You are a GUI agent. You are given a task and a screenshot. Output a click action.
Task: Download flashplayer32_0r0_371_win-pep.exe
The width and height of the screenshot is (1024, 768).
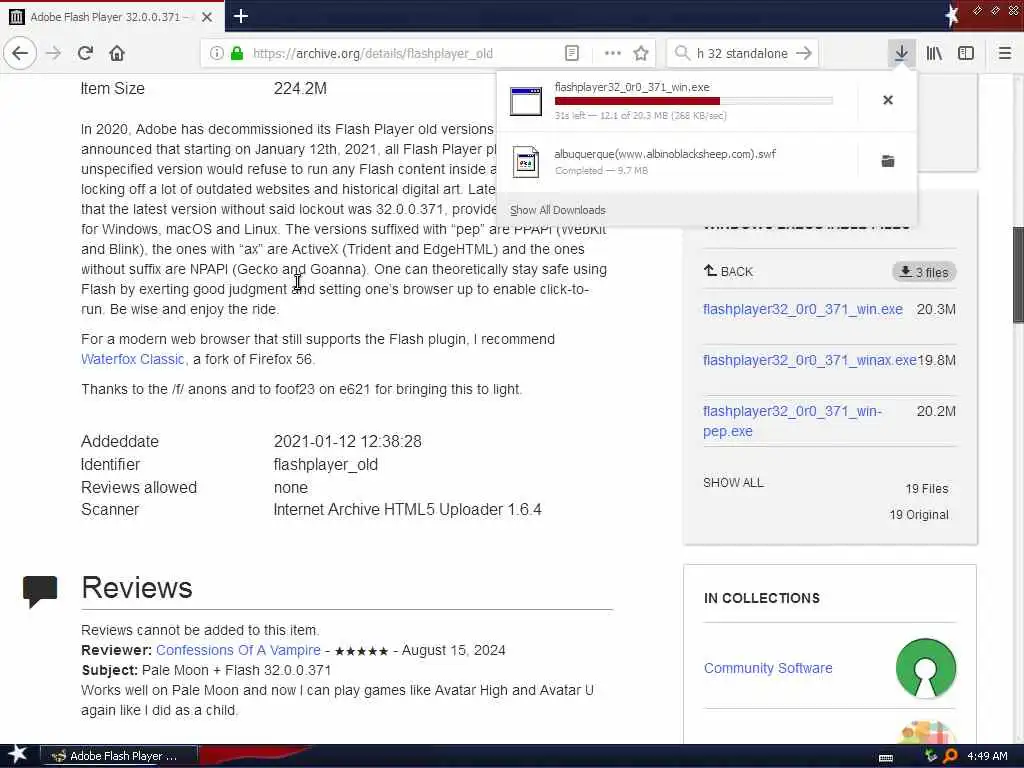point(792,421)
